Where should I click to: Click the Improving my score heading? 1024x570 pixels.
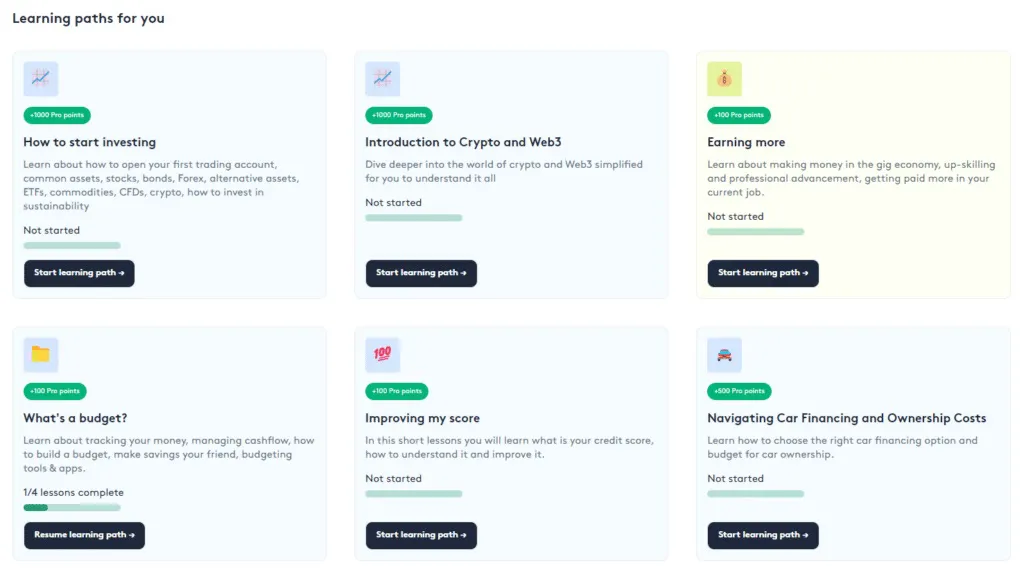(x=422, y=418)
